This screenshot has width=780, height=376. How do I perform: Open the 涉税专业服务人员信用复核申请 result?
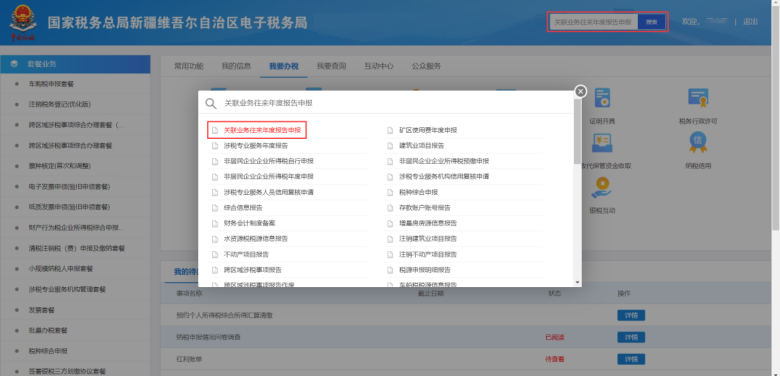point(269,192)
